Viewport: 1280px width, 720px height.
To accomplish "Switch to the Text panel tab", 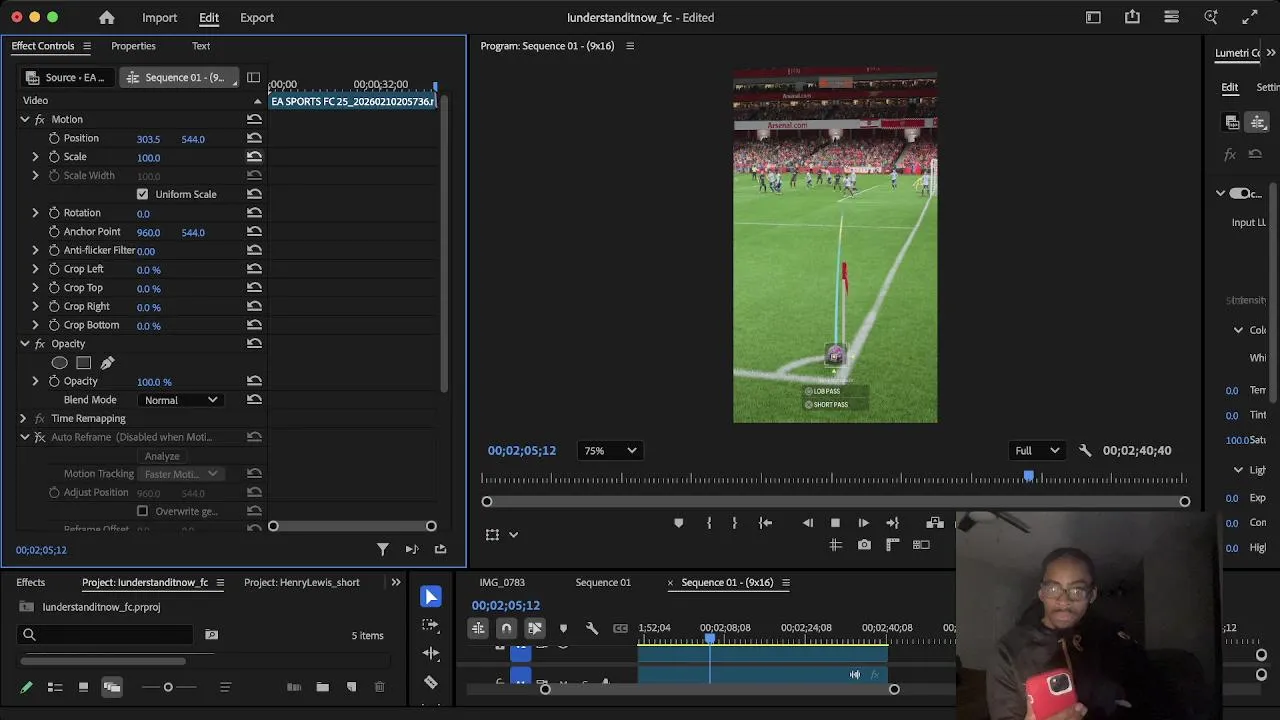I will pyautogui.click(x=201, y=46).
